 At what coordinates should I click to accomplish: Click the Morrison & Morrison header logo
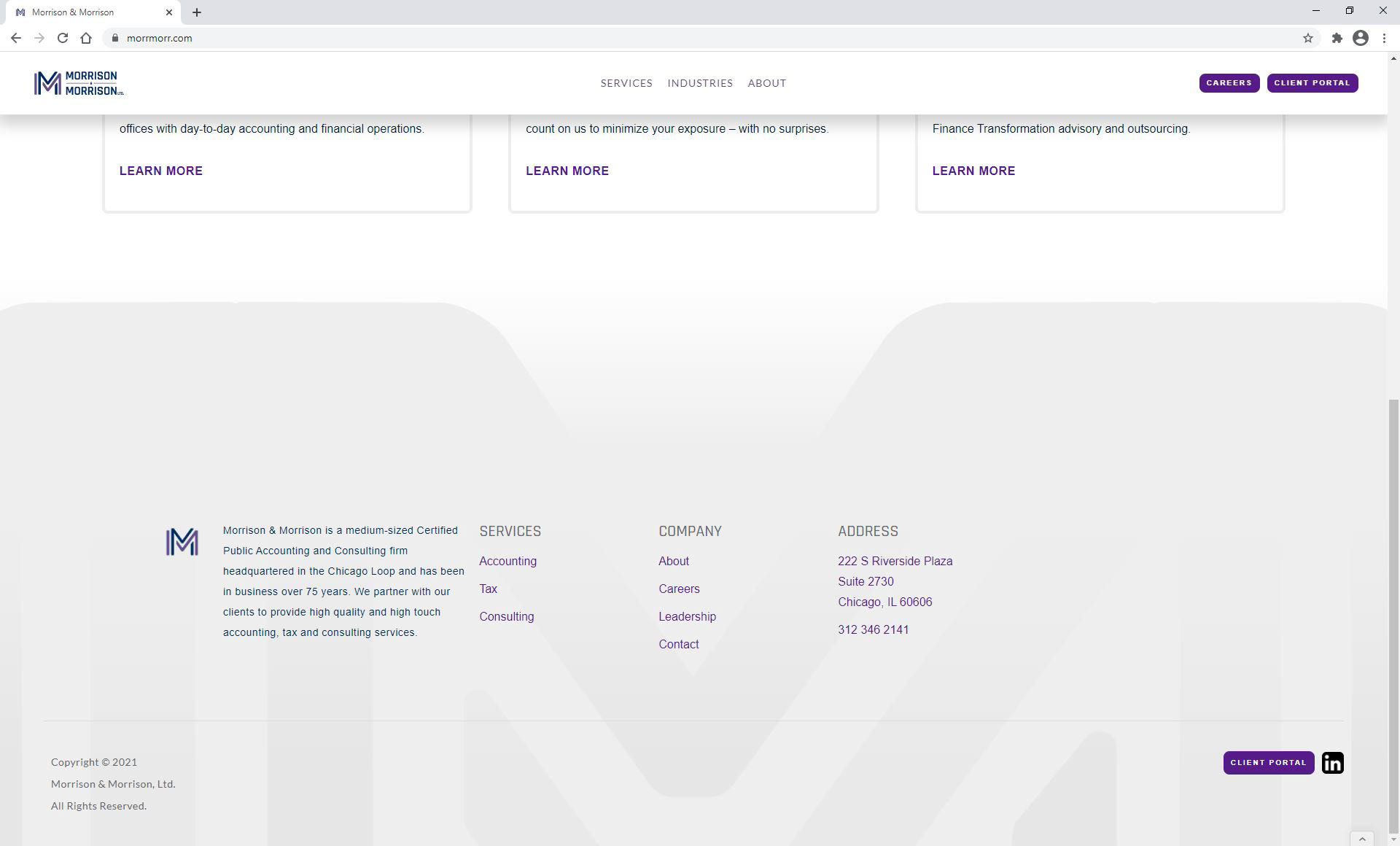point(79,83)
